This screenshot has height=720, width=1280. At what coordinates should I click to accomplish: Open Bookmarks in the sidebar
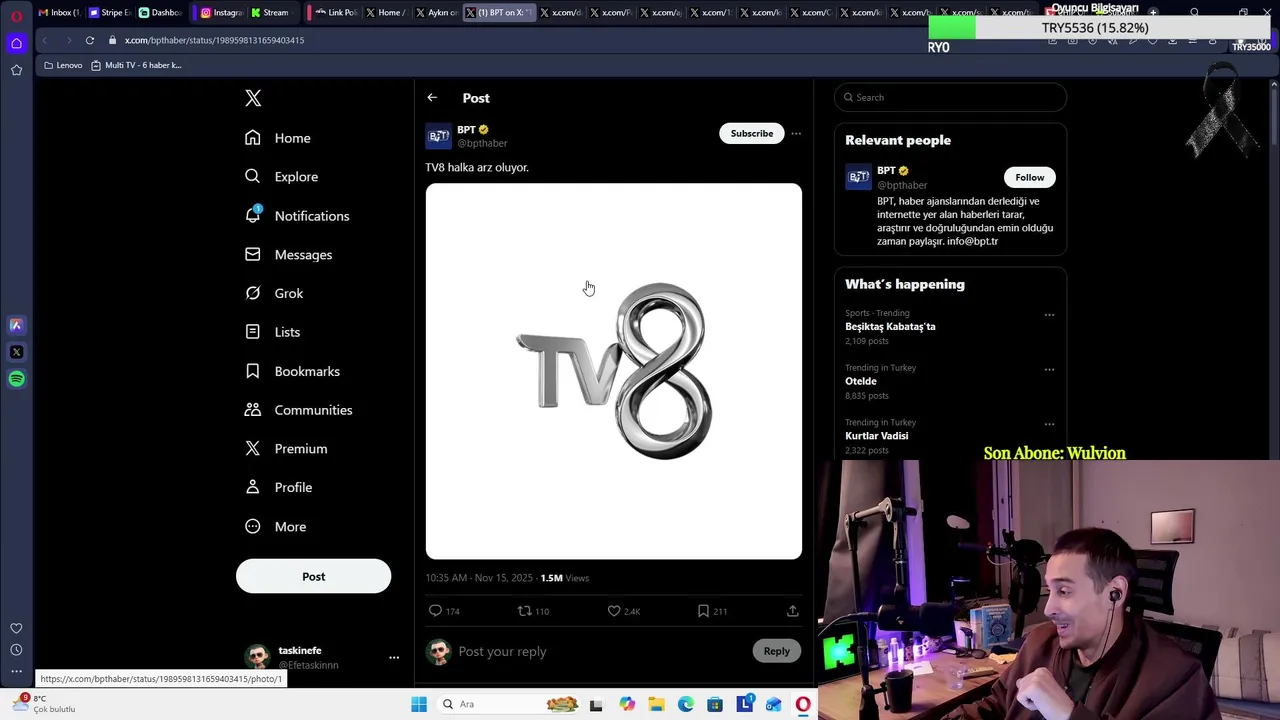(x=292, y=371)
